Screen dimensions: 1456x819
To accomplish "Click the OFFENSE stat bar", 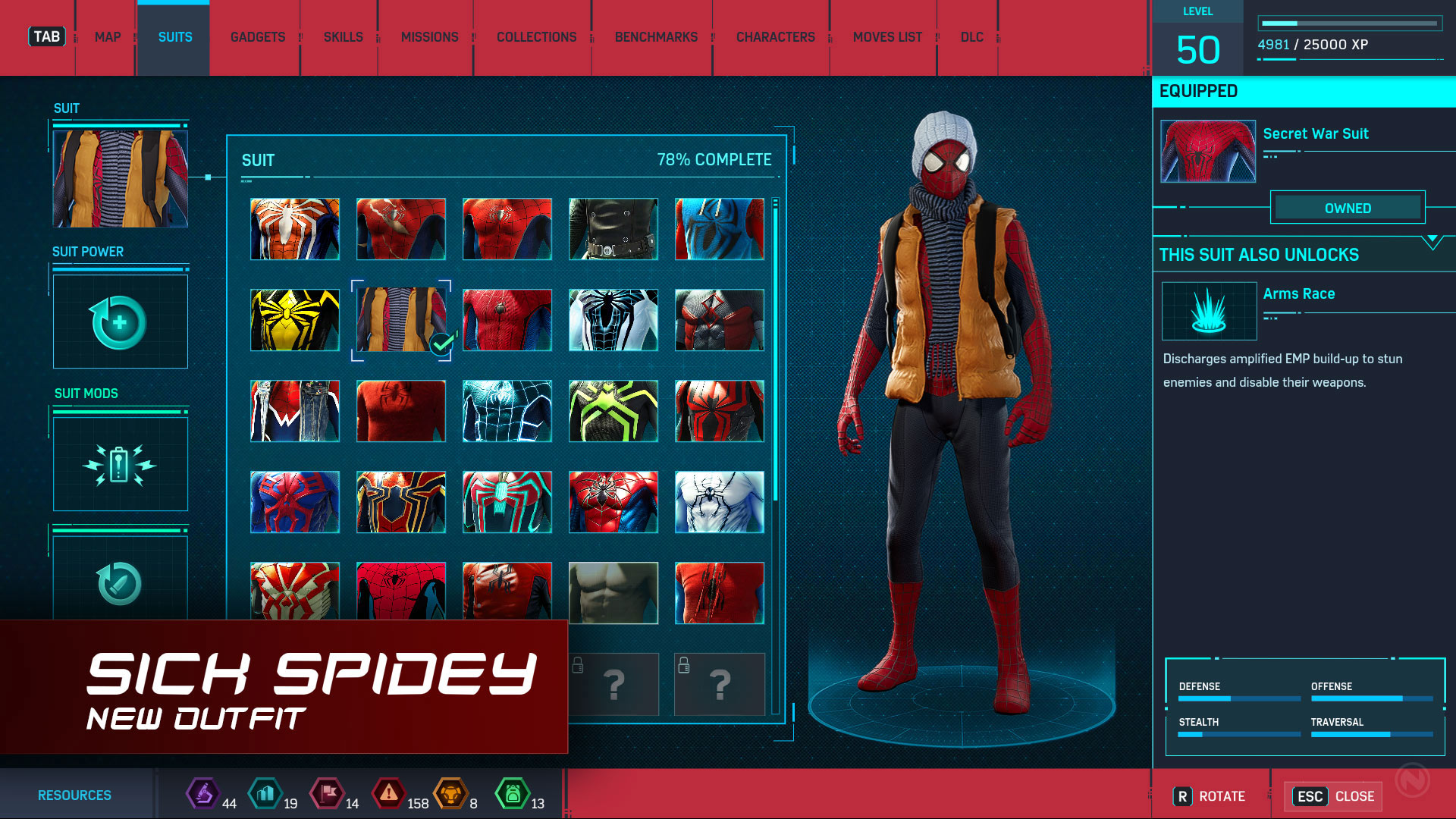I will pos(1372,698).
